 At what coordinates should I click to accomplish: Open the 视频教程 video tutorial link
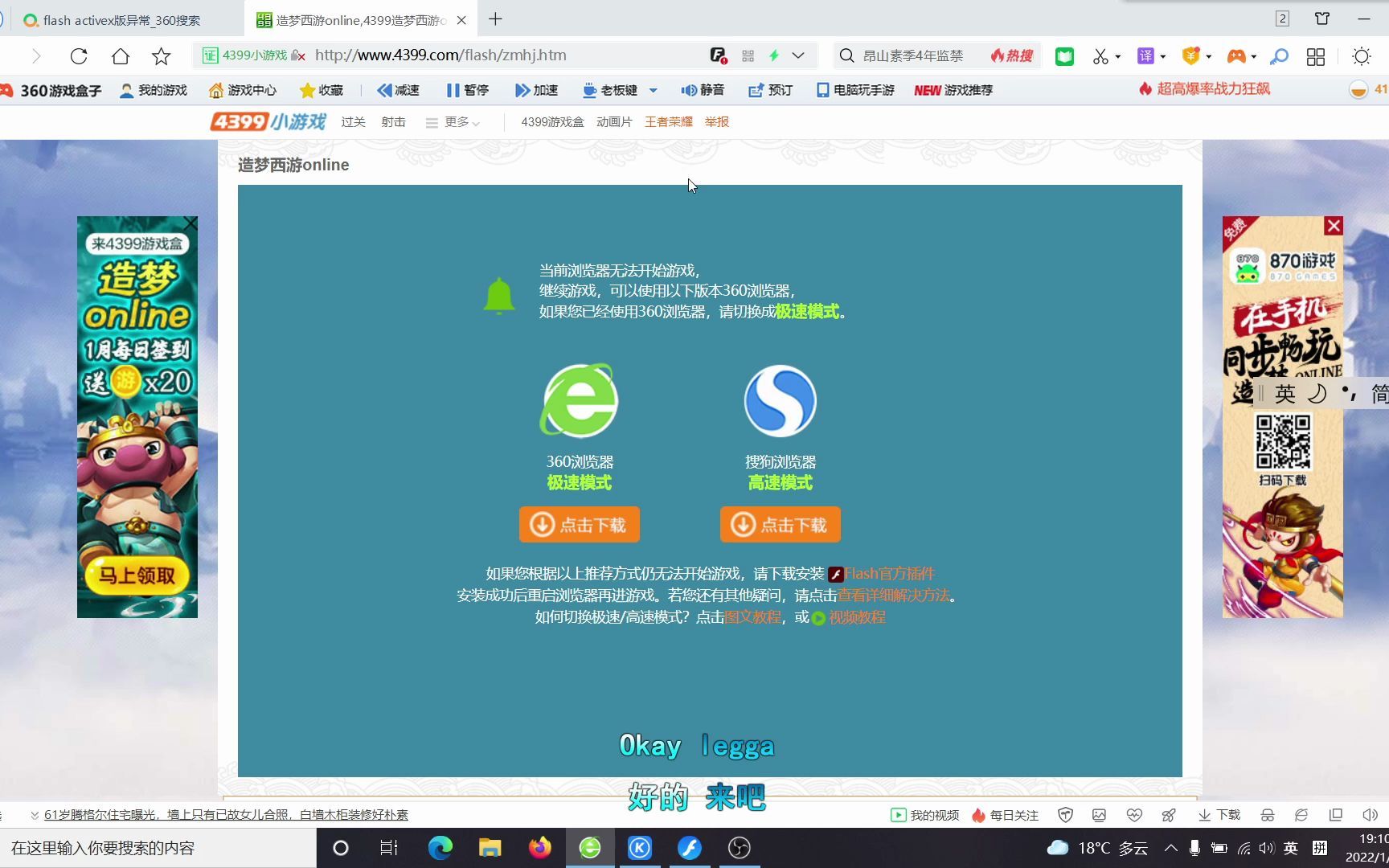point(857,617)
